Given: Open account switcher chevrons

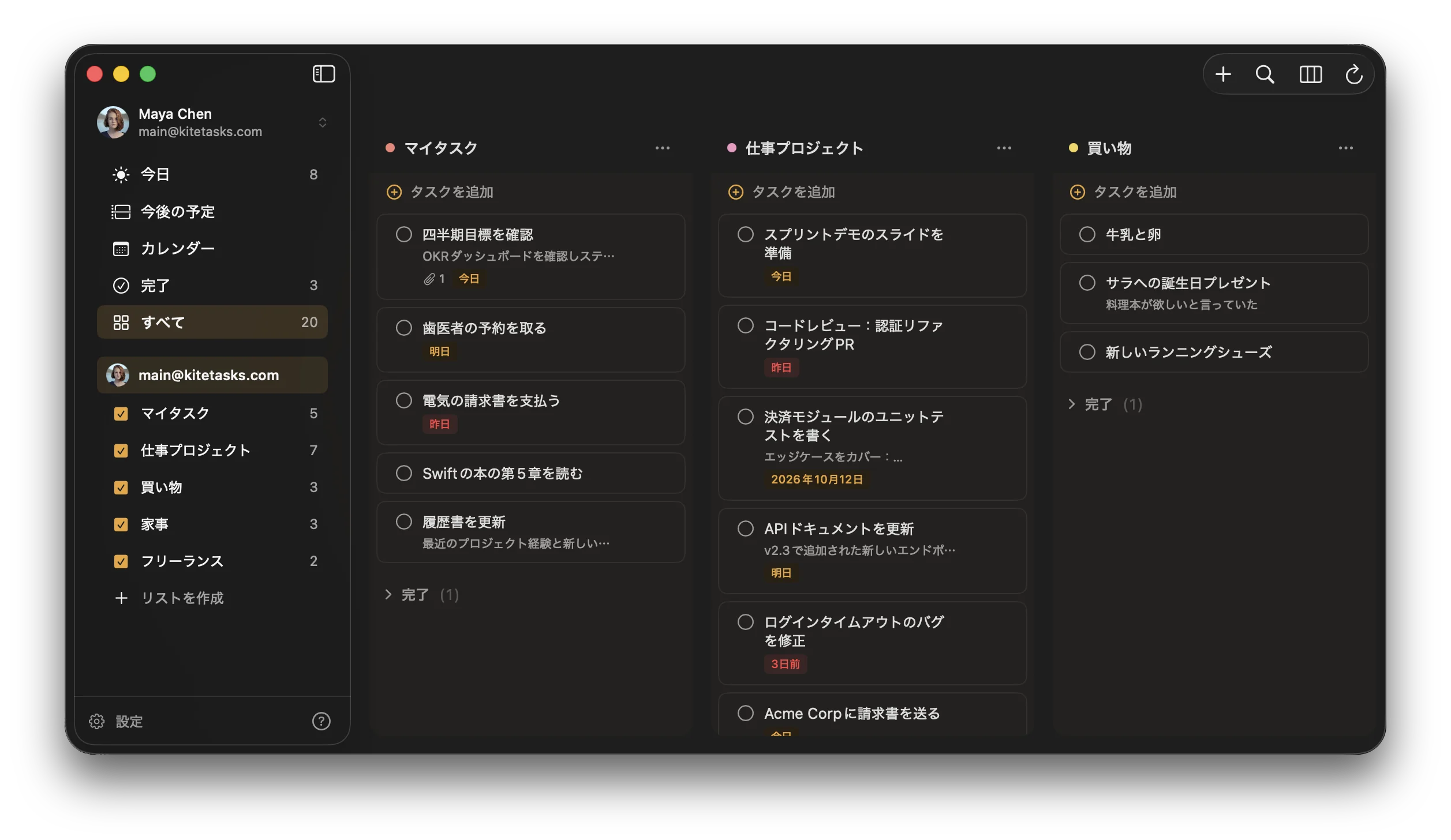Looking at the screenshot, I should [323, 122].
